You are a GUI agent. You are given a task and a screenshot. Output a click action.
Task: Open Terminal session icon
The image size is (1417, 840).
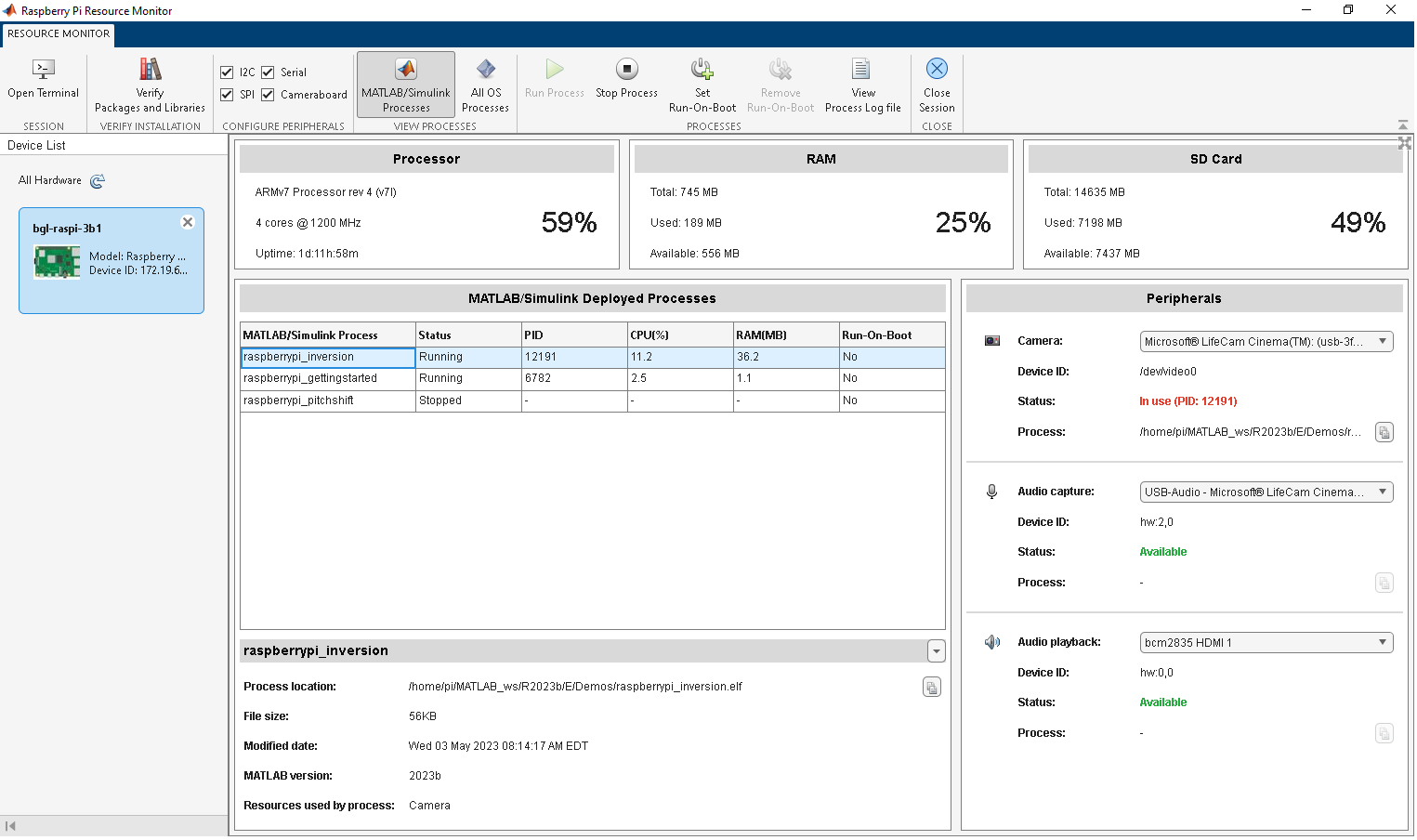pyautogui.click(x=43, y=71)
